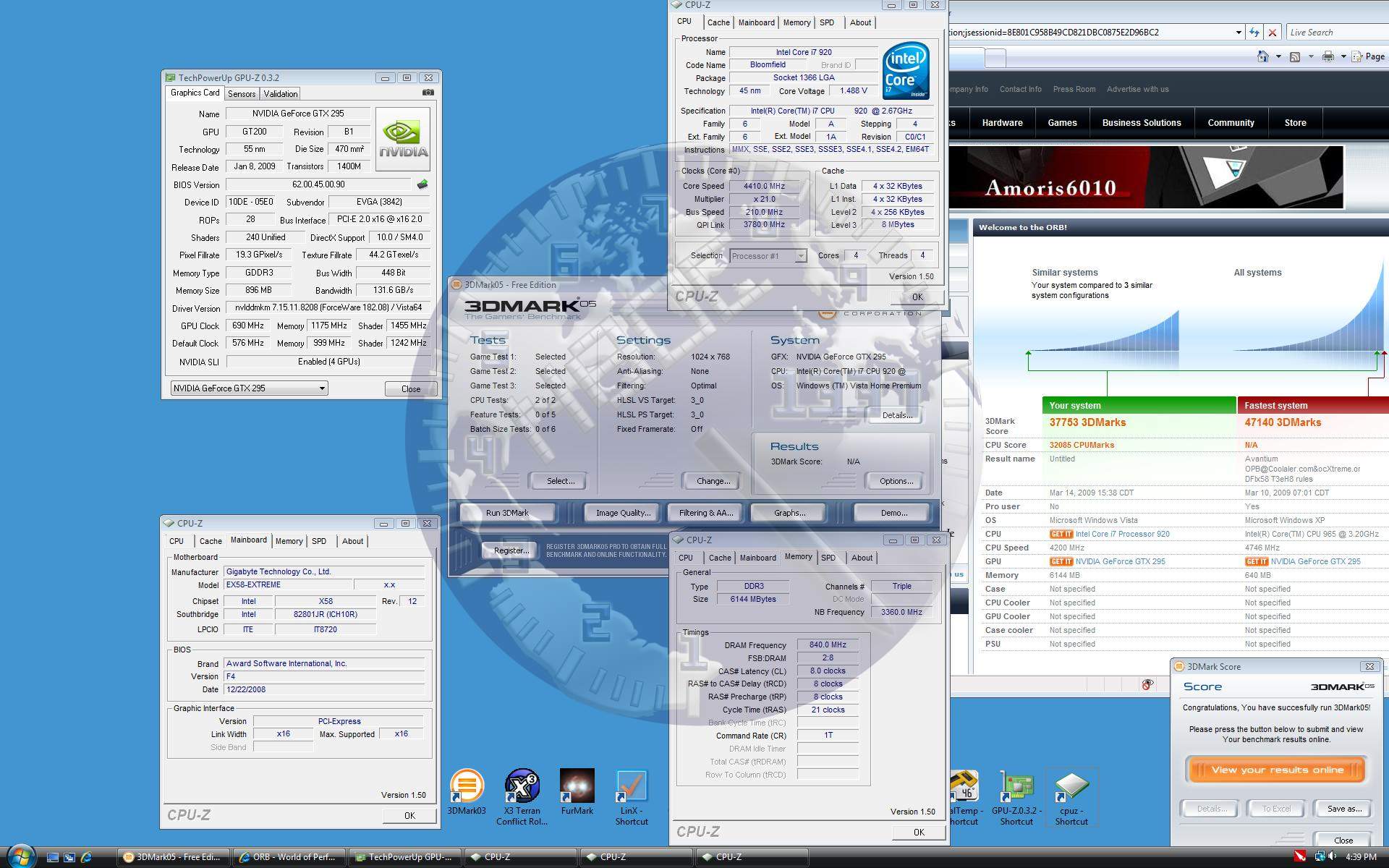Image resolution: width=1389 pixels, height=868 pixels.
Task: Expand the Print button dropdown arrow
Action: coord(1343,56)
